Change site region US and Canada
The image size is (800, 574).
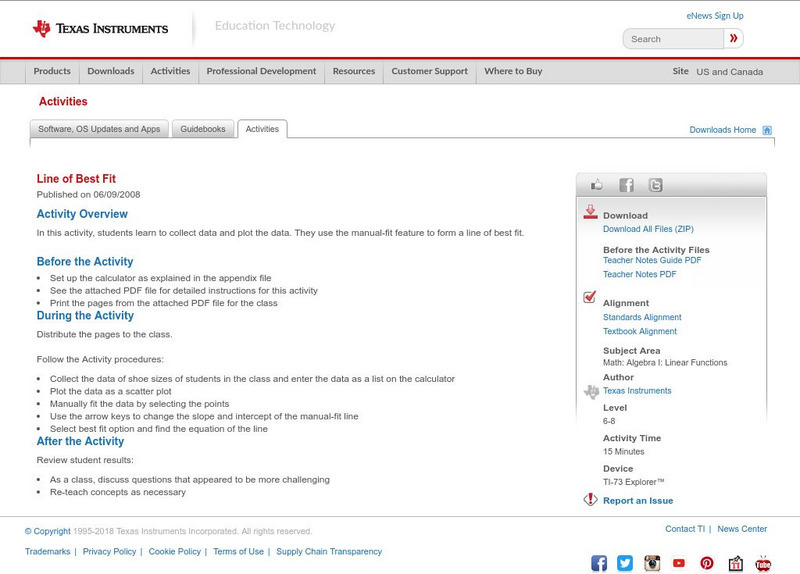[x=730, y=72]
